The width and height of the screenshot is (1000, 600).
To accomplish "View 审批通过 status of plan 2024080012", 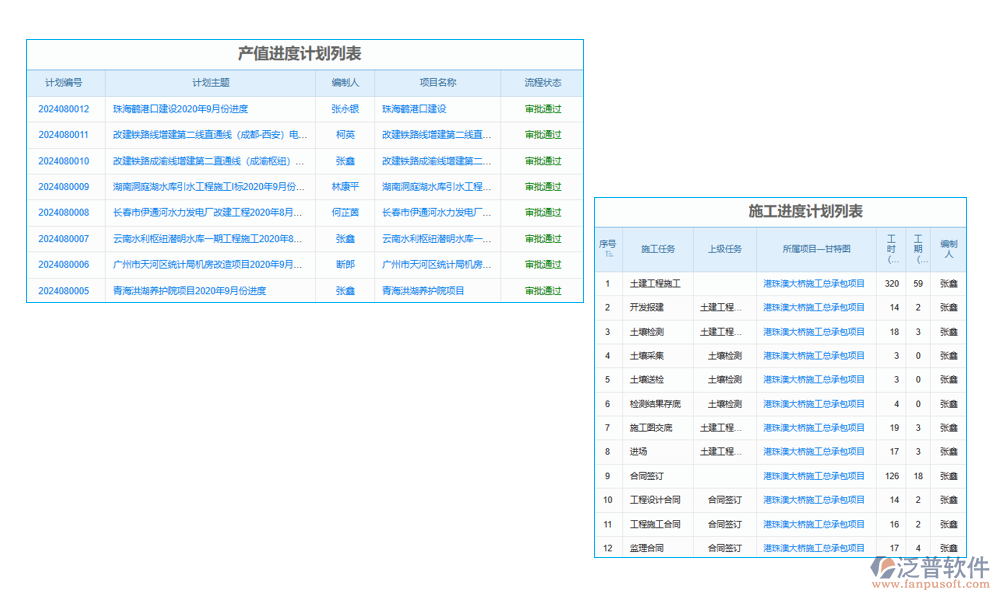I will coord(543,109).
